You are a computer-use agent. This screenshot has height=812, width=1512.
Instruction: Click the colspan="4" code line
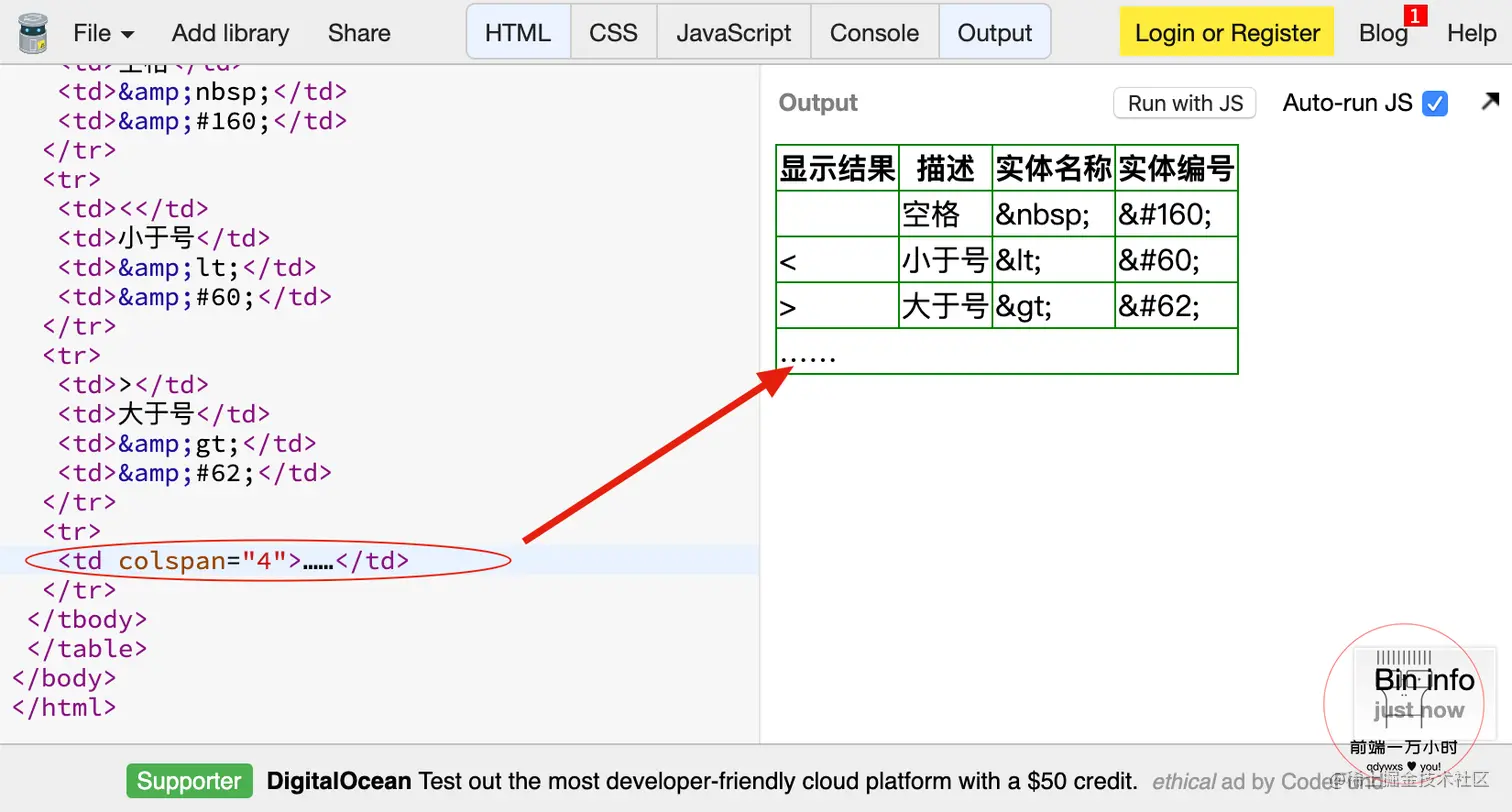[233, 561]
